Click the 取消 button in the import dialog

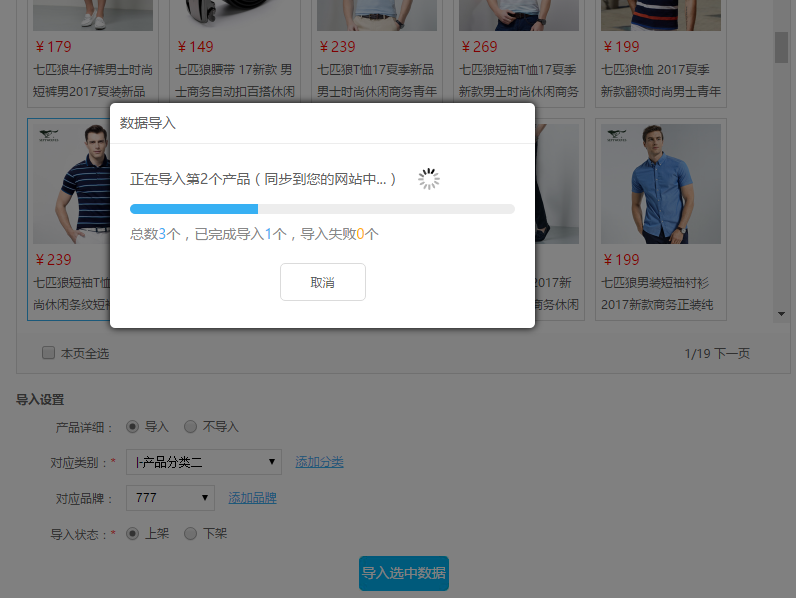[x=322, y=282]
